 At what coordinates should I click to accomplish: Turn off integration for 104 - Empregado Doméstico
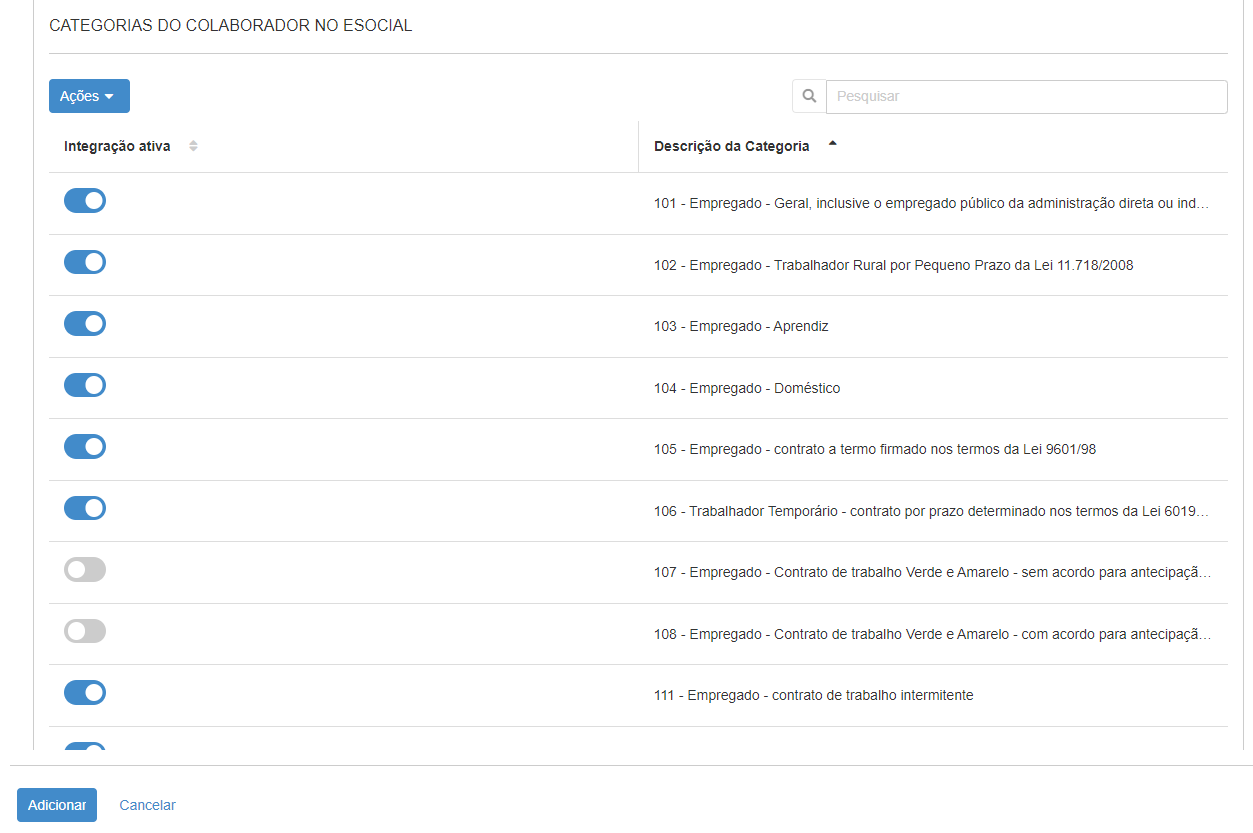click(x=85, y=385)
